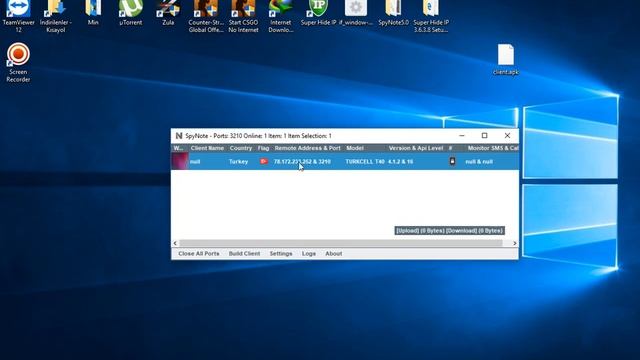Click the null & null monitor cell

point(479,162)
